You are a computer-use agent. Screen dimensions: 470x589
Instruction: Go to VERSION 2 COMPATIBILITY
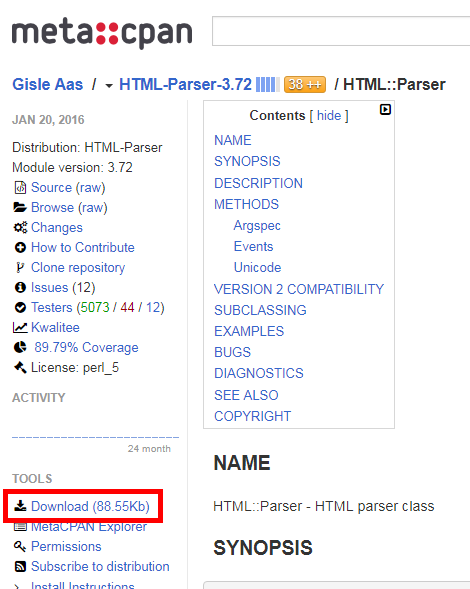coord(299,289)
